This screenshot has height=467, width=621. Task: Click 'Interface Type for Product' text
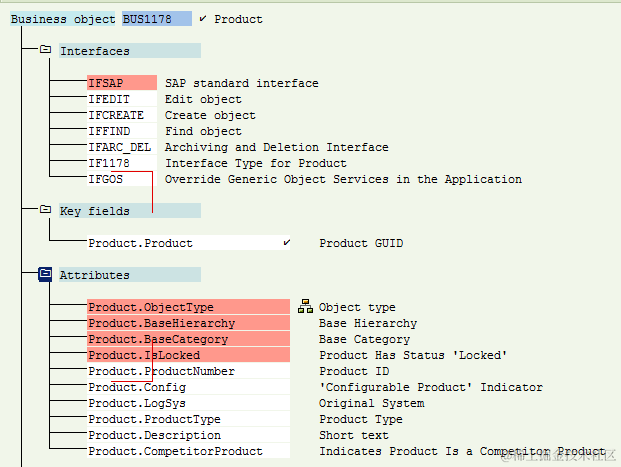click(x=256, y=163)
